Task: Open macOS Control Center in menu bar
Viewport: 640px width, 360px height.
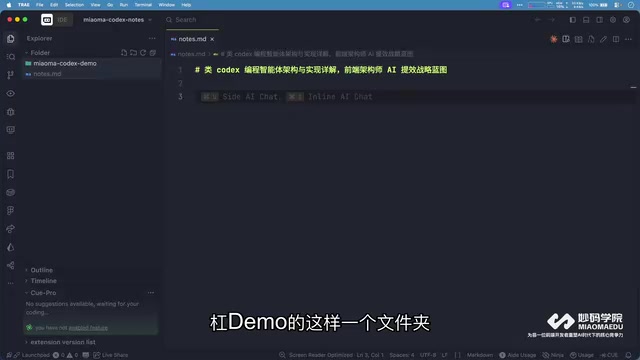Action: pyautogui.click(x=619, y=5)
